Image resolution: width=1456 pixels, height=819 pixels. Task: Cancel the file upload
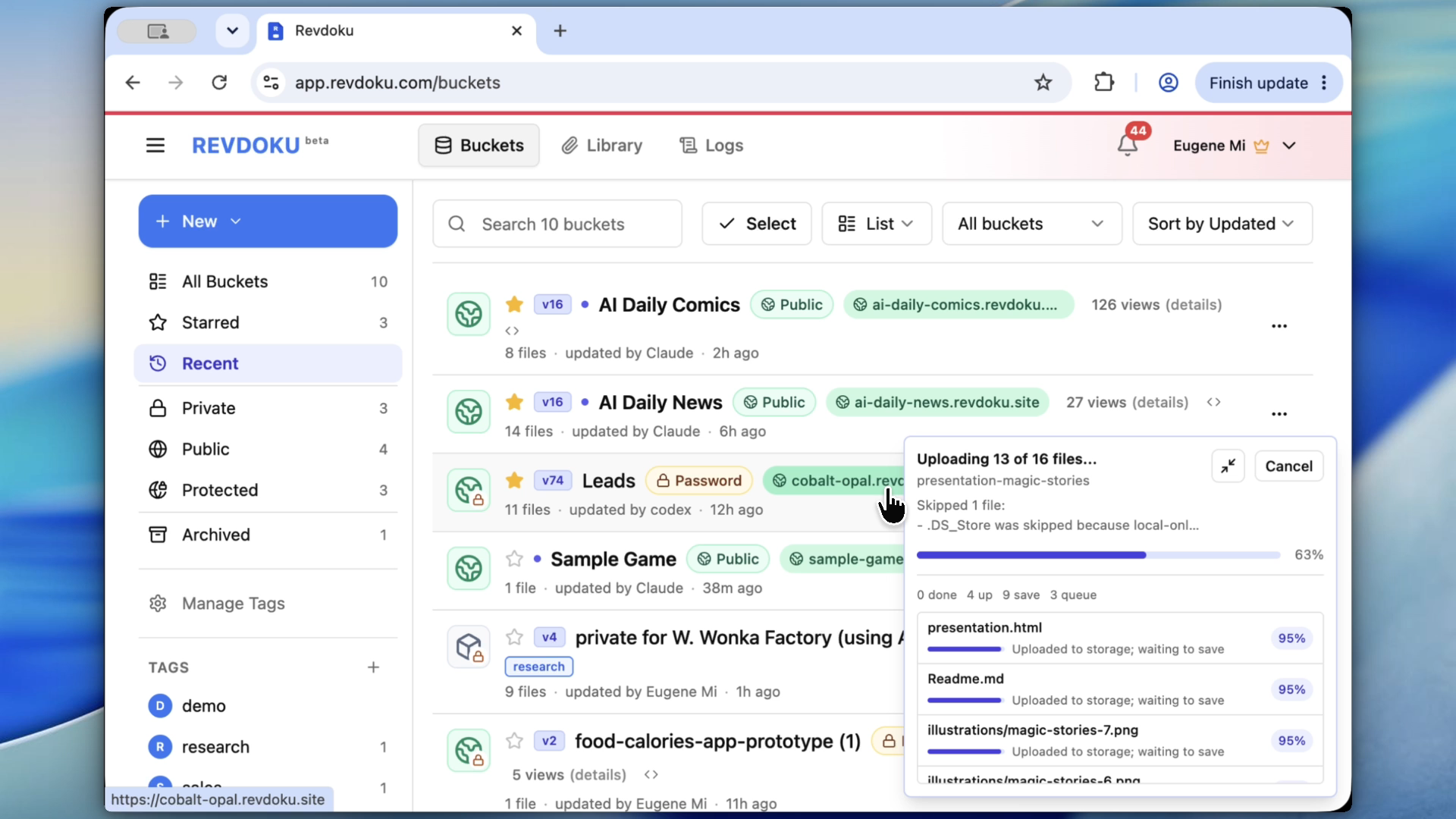pos(1288,466)
